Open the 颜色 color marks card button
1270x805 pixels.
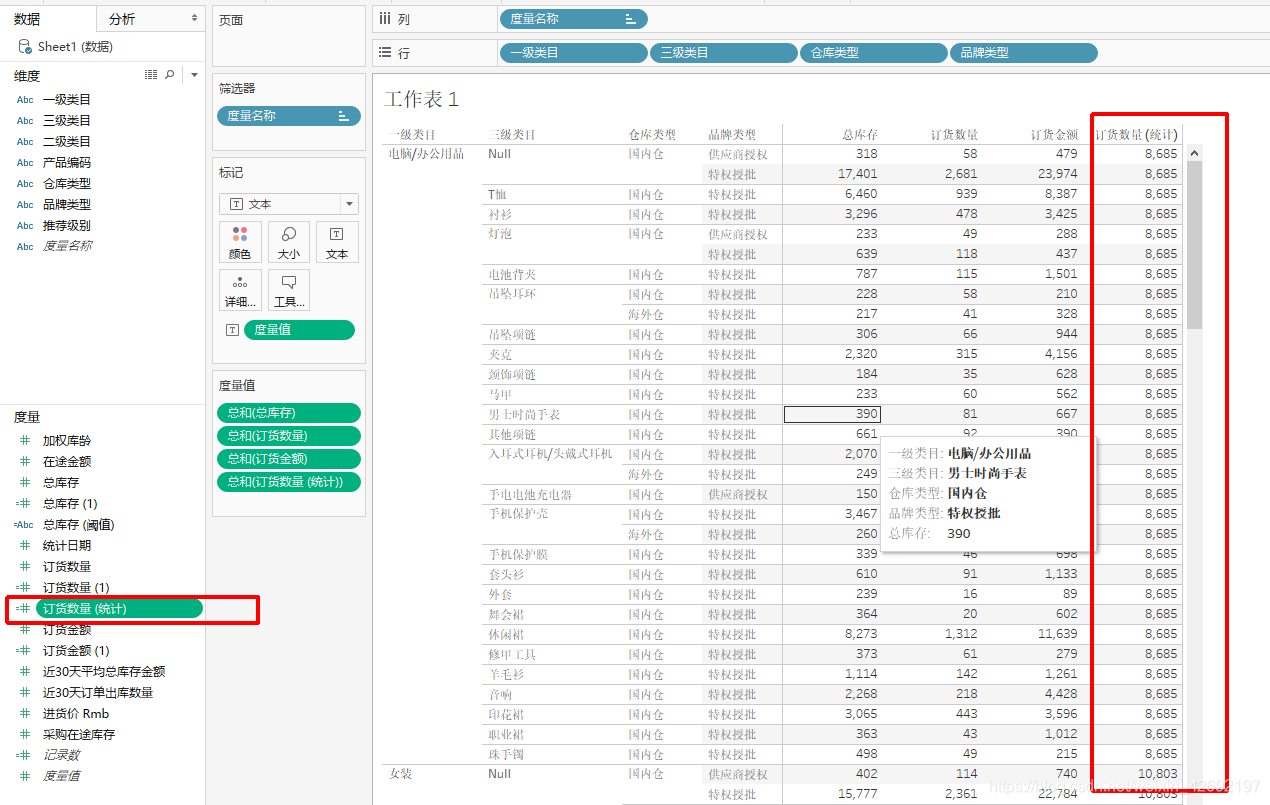(240, 242)
